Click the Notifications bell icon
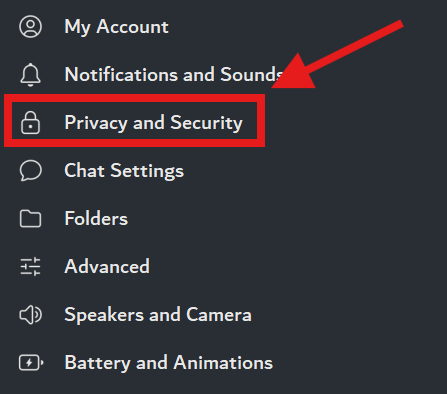 click(30, 75)
